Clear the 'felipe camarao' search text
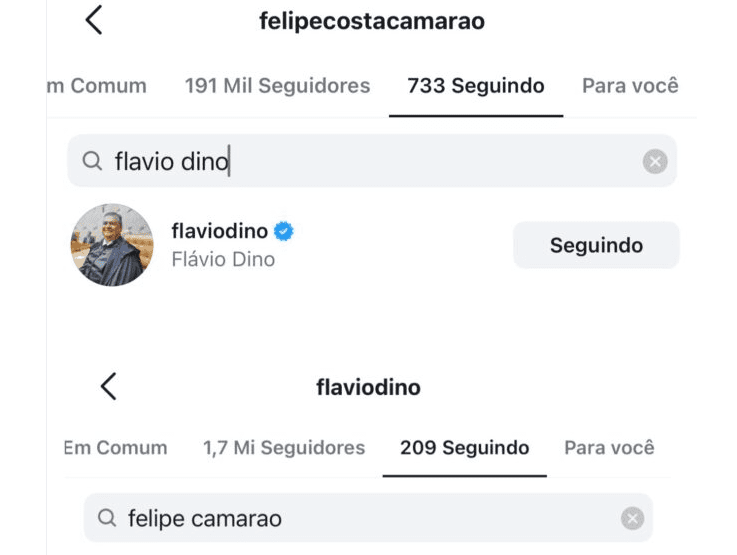737x555 pixels. [x=631, y=518]
